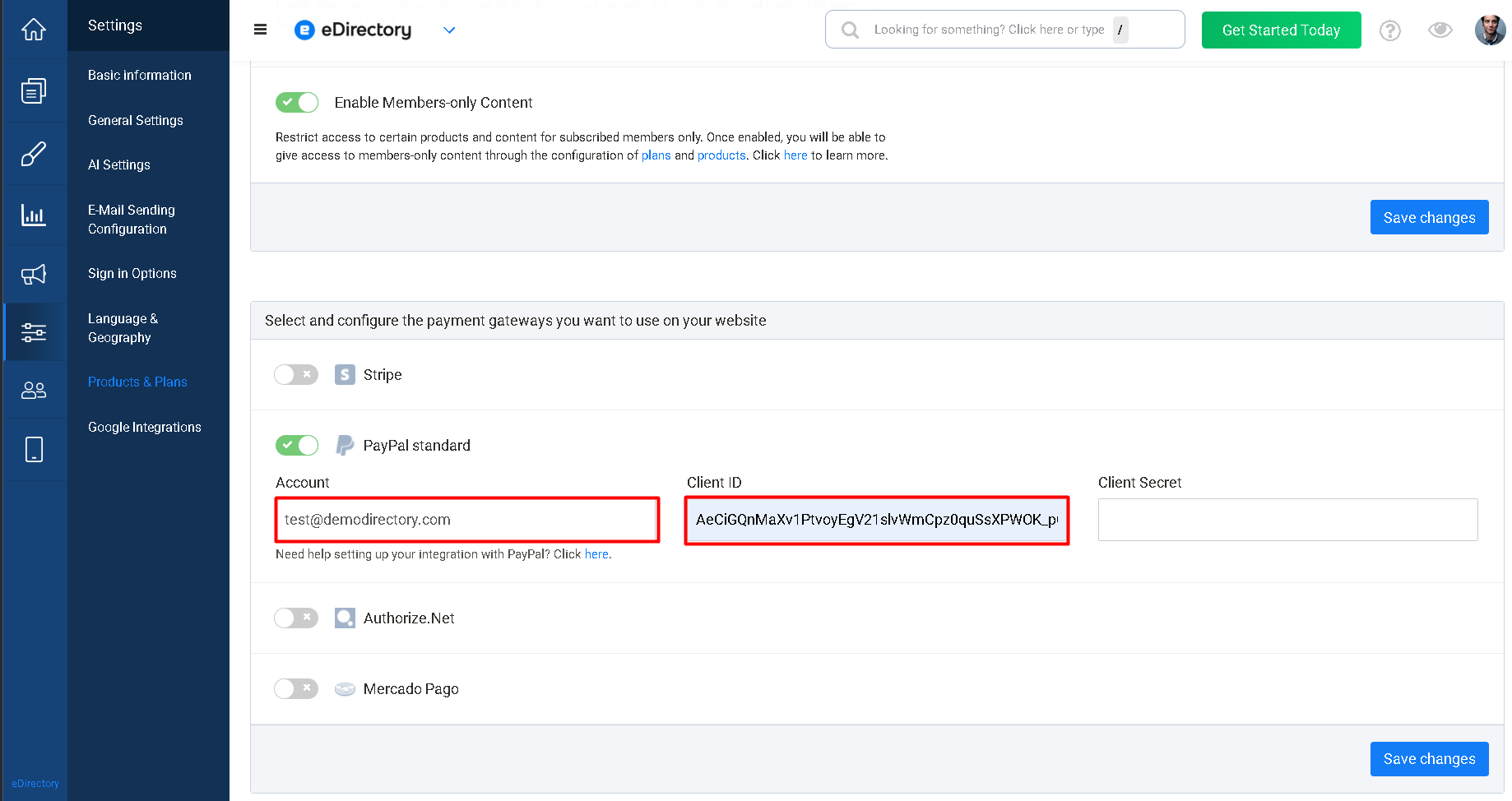Click the eDirectory logo in header
Image resolution: width=1512 pixels, height=801 pixels.
(x=353, y=30)
